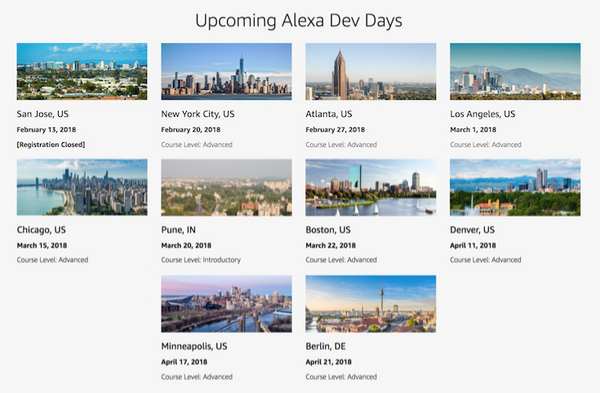Select the March 22, 2018 date
This screenshot has height=393, width=600.
tap(331, 245)
